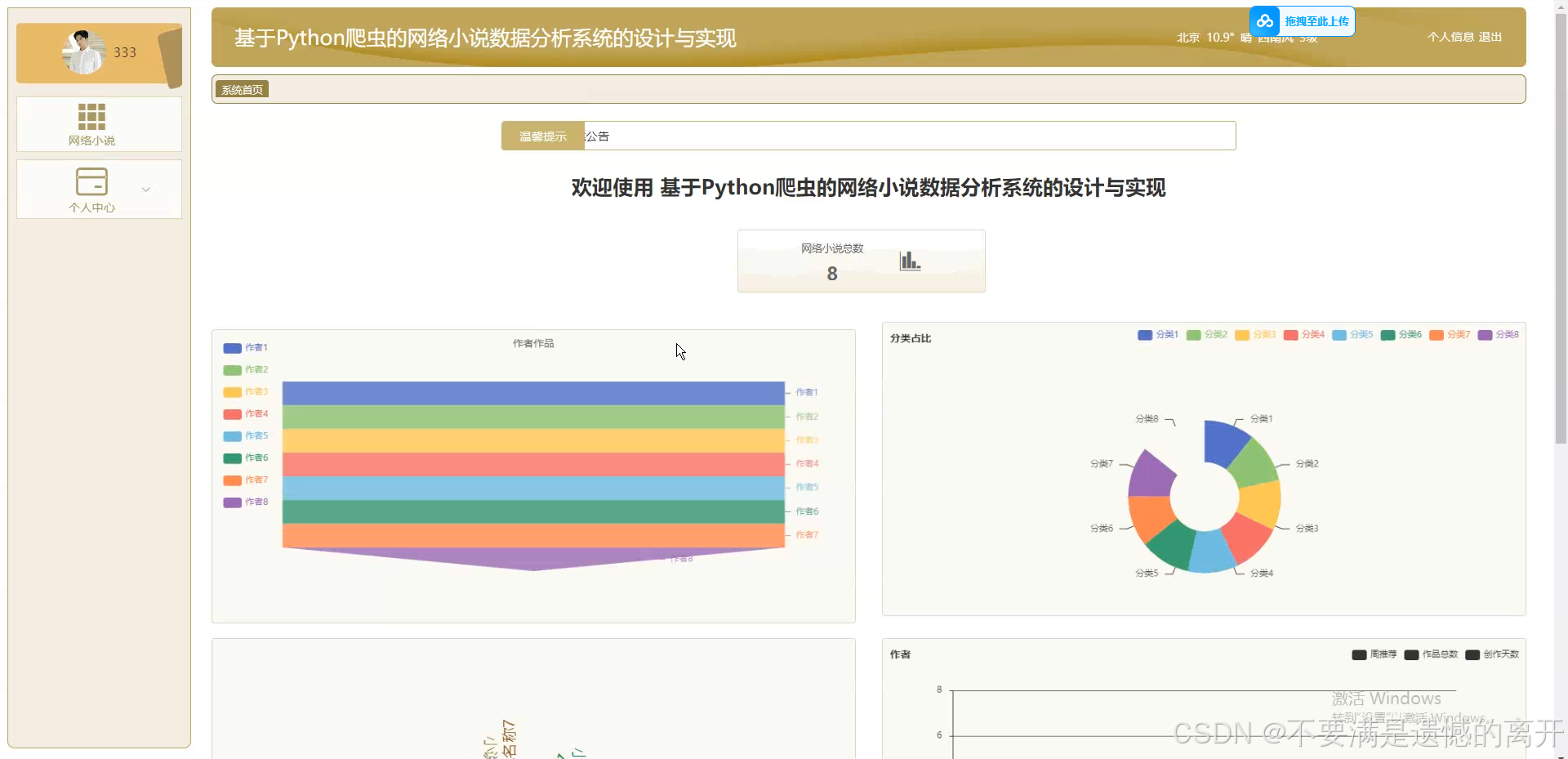
Task: Click the user avatar for 333
Action: click(x=83, y=52)
